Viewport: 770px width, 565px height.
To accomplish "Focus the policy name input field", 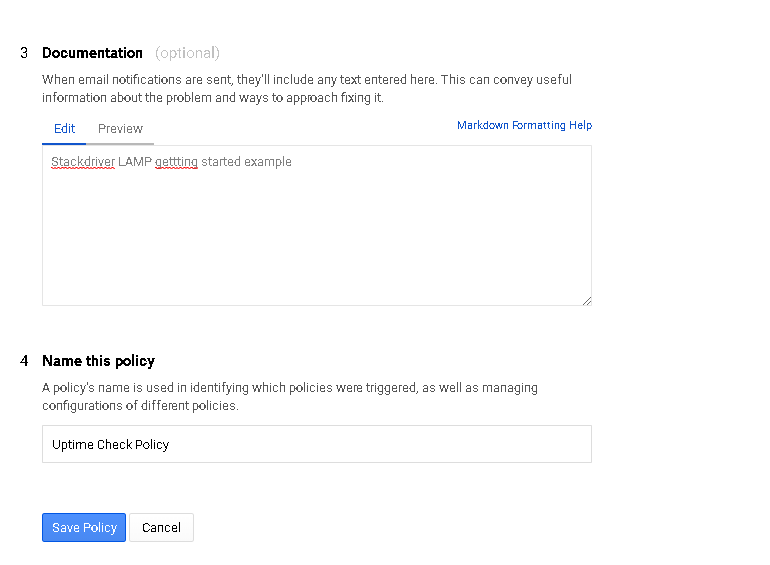I will (317, 444).
